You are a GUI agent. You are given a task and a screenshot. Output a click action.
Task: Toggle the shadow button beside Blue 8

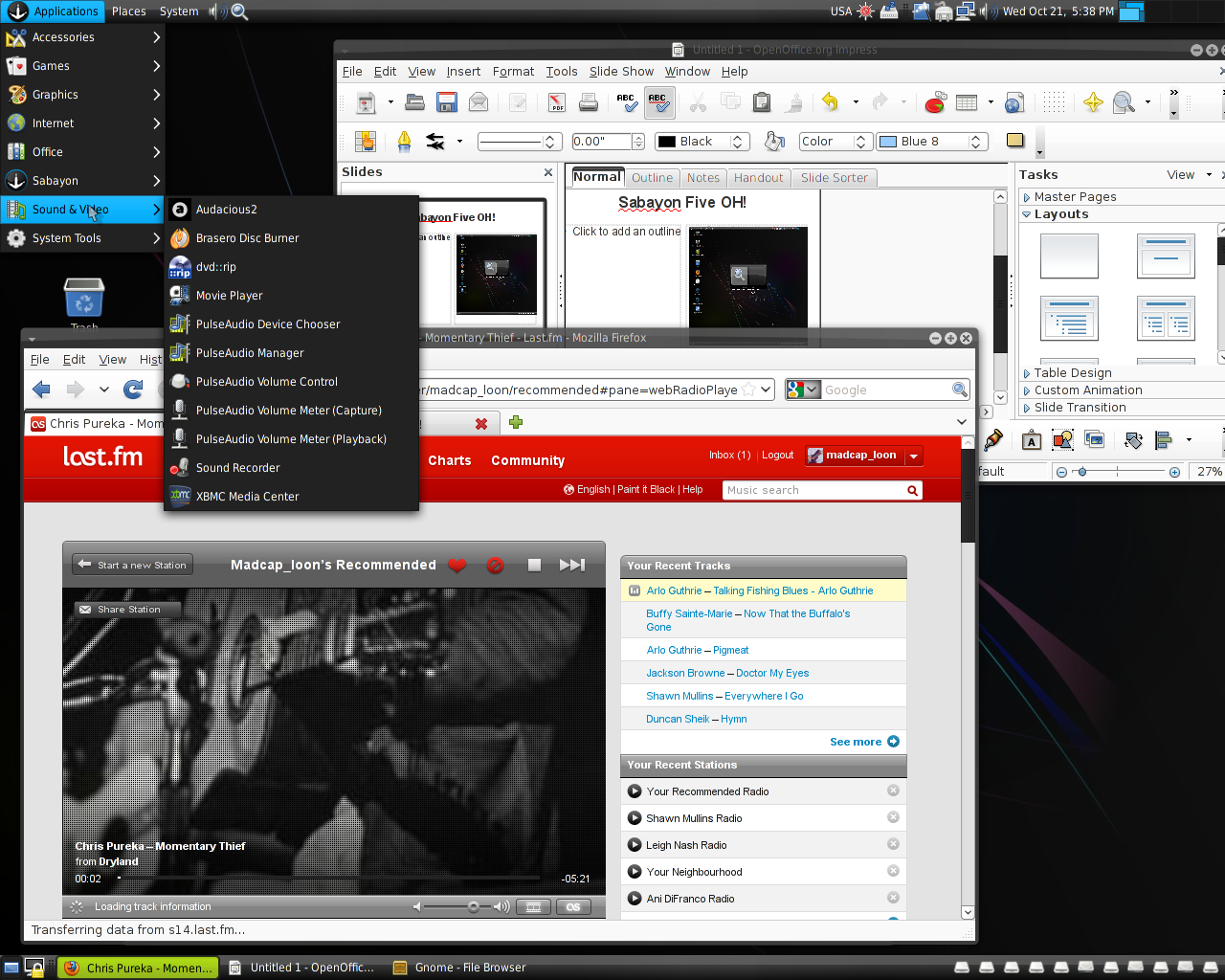[x=1015, y=141]
